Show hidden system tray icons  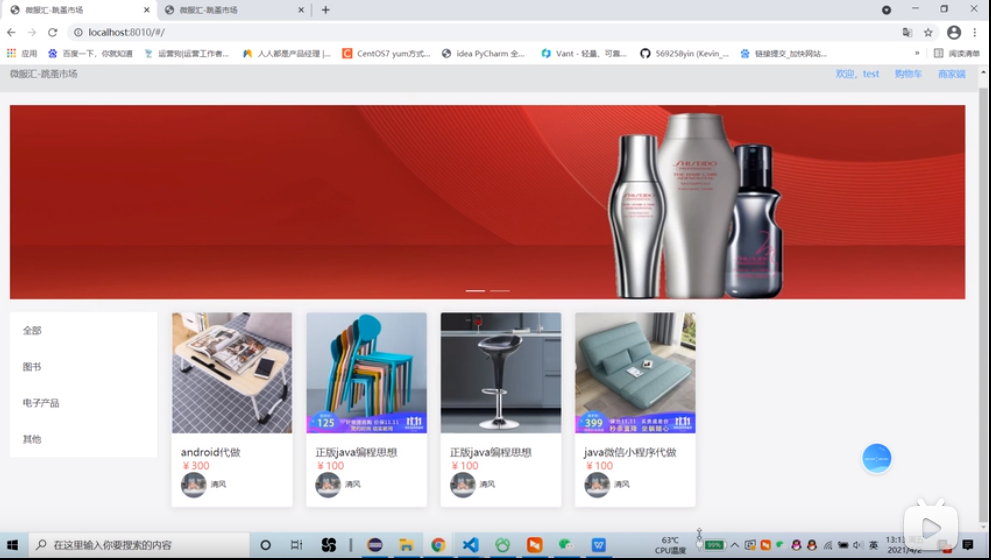(x=734, y=545)
